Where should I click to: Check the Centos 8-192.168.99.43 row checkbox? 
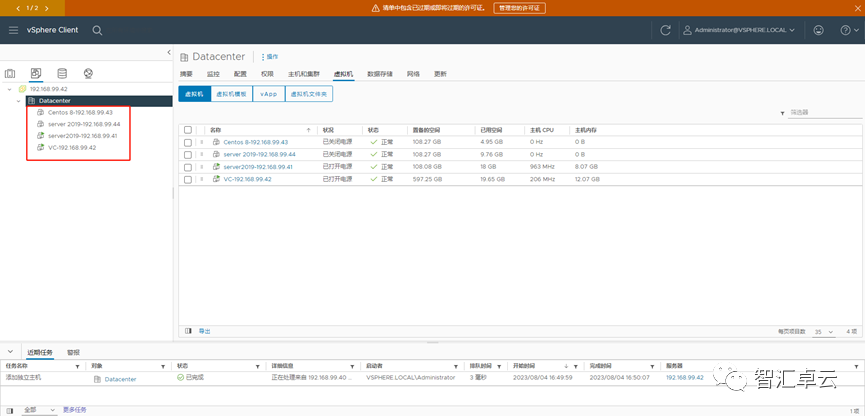point(188,142)
